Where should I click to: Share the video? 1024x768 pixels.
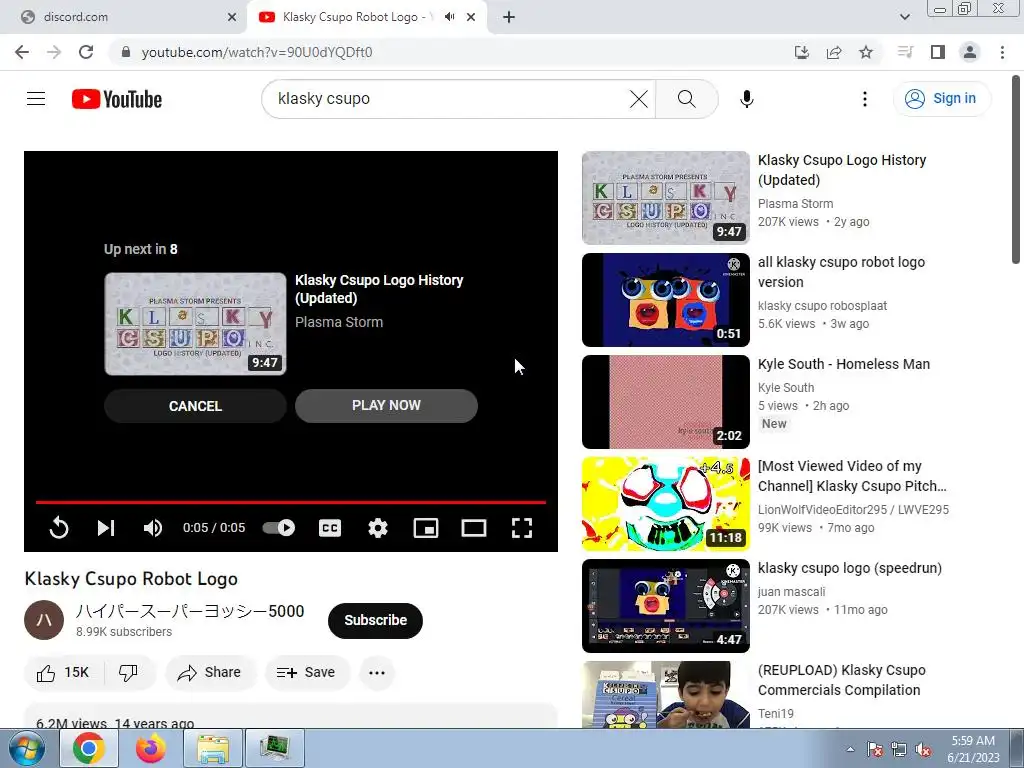tap(210, 673)
